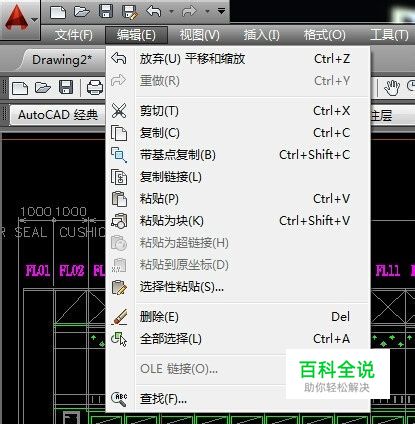Choose 带基点复制(B)
The height and width of the screenshot is (424, 415).
237,155
